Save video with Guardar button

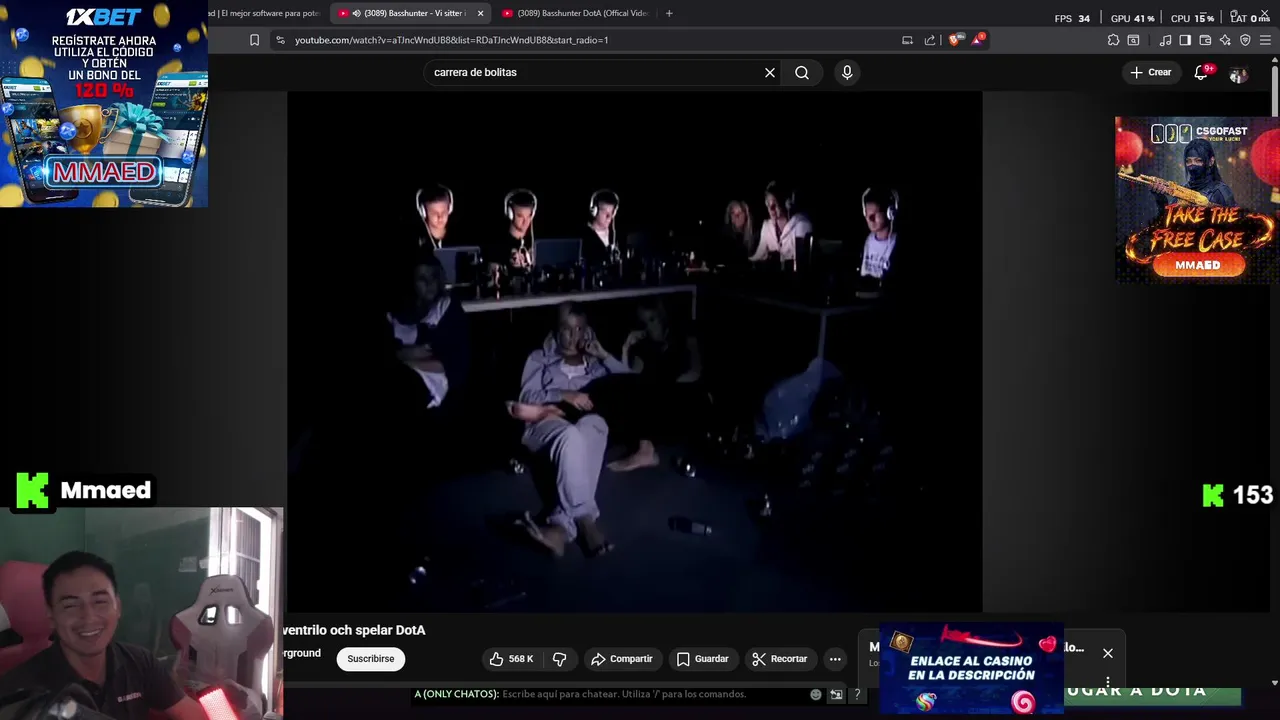click(702, 659)
